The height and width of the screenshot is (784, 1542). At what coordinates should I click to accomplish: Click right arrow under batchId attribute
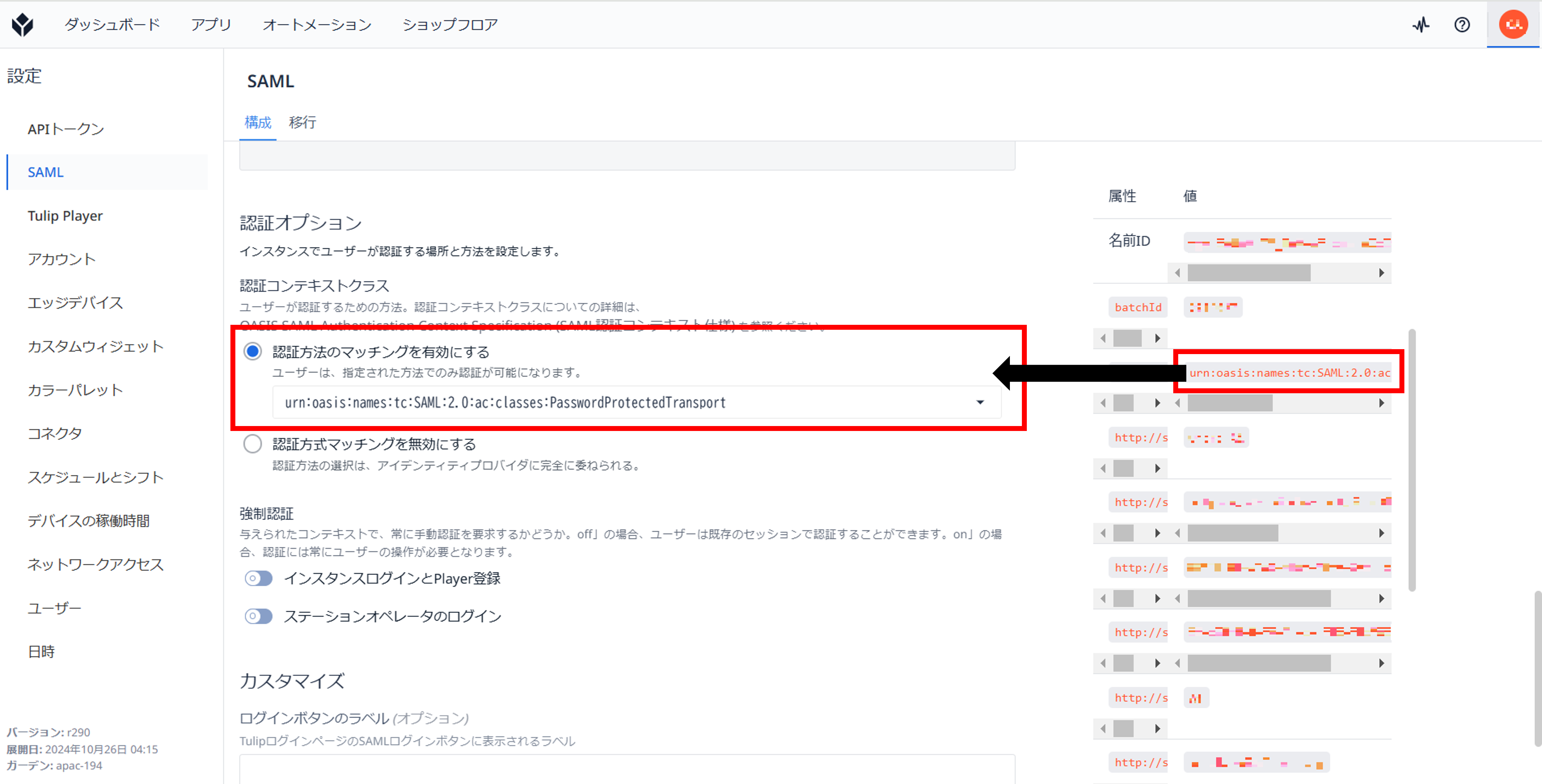pyautogui.click(x=1158, y=338)
